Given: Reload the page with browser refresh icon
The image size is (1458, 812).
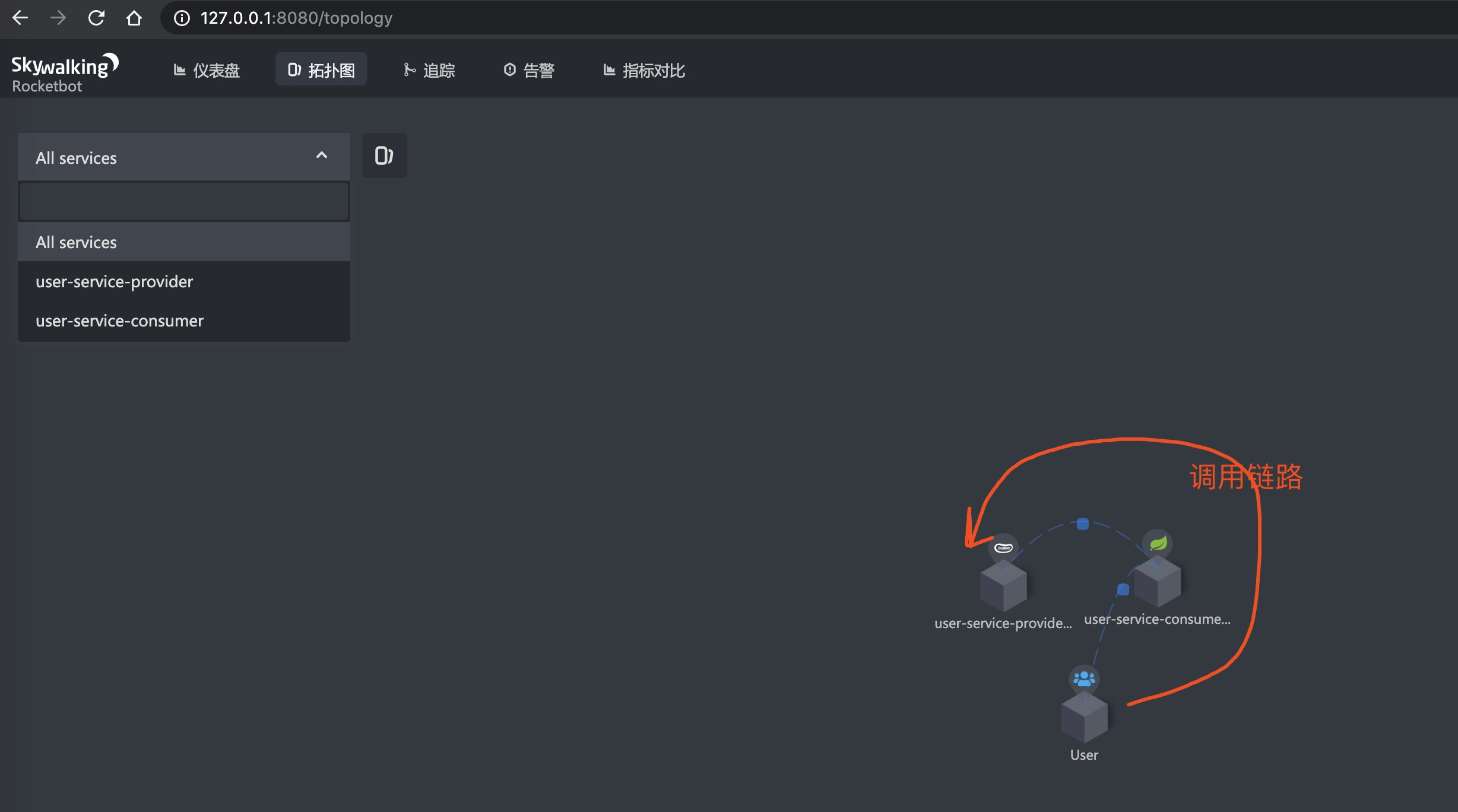Looking at the screenshot, I should tap(96, 18).
